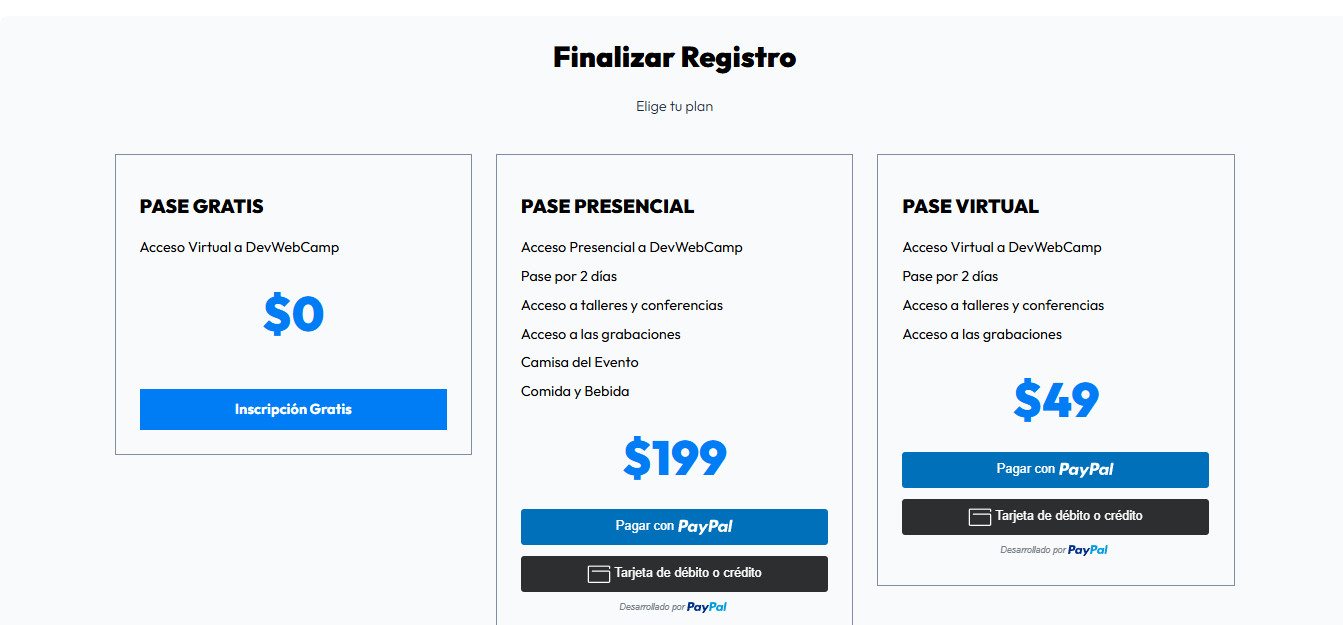Click the card icon in Pase Virtual
Image resolution: width=1343 pixels, height=625 pixels.
[980, 517]
